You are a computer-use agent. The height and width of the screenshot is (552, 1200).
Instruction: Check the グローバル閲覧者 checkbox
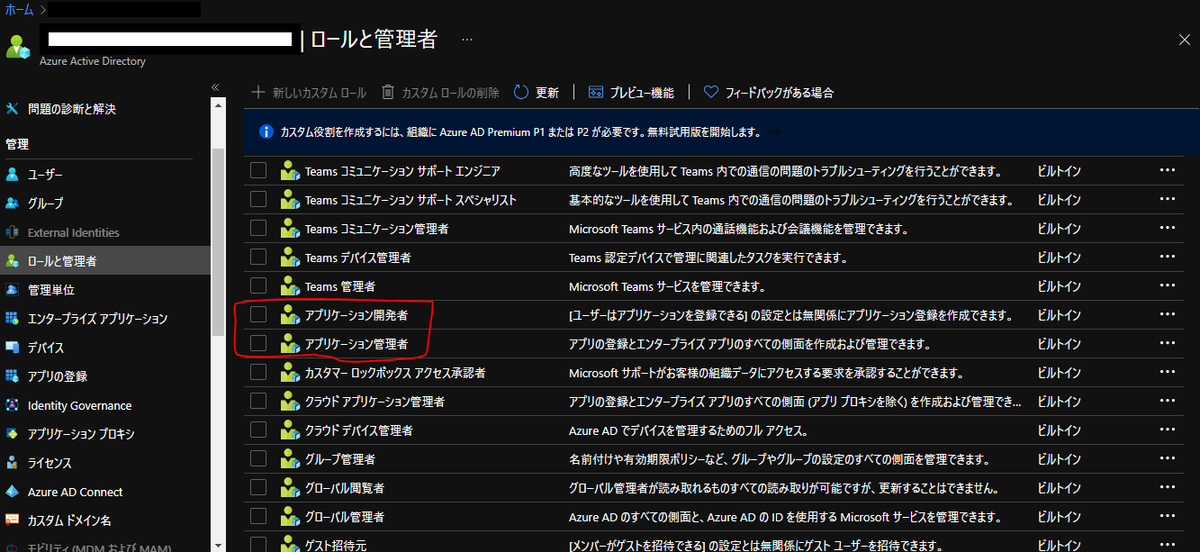[259, 488]
